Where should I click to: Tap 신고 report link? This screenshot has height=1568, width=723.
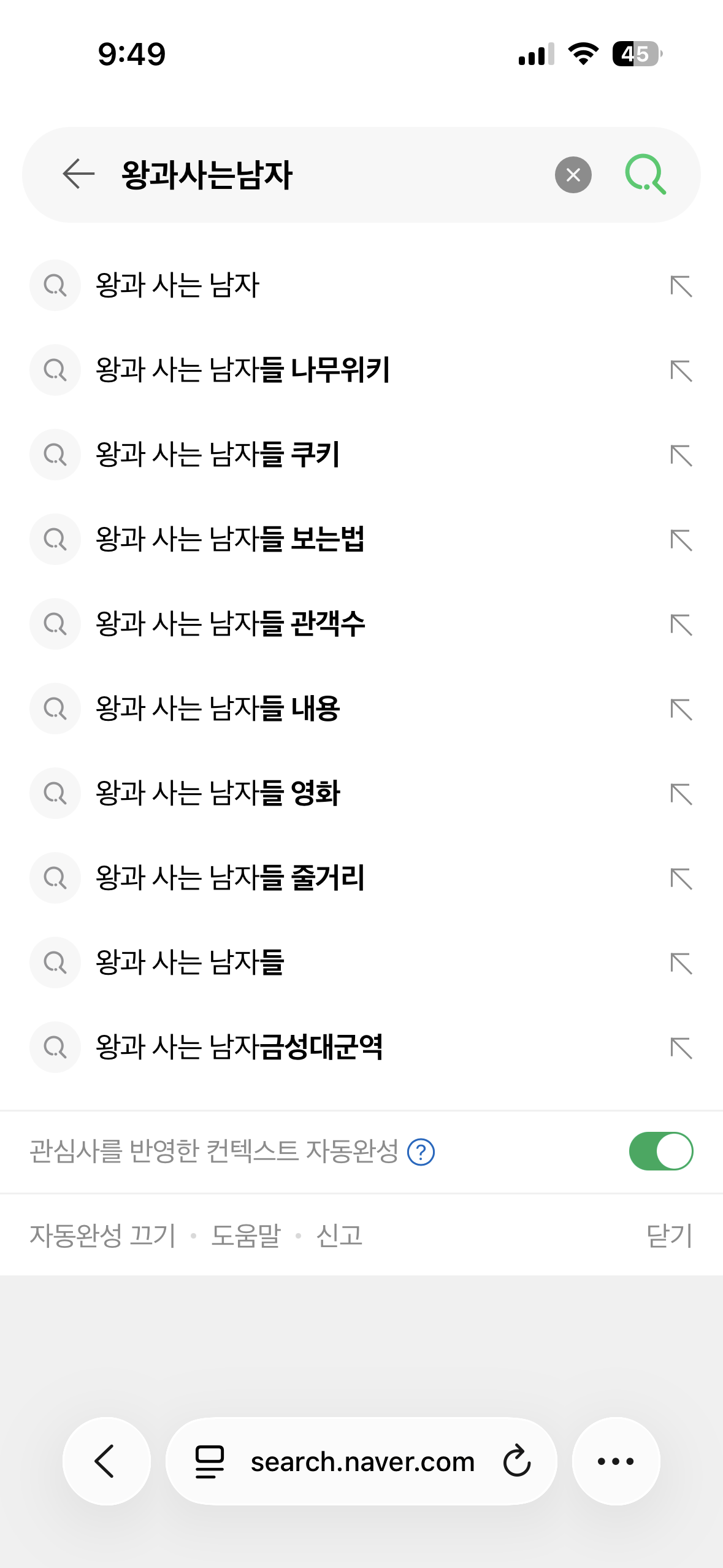click(x=339, y=1236)
